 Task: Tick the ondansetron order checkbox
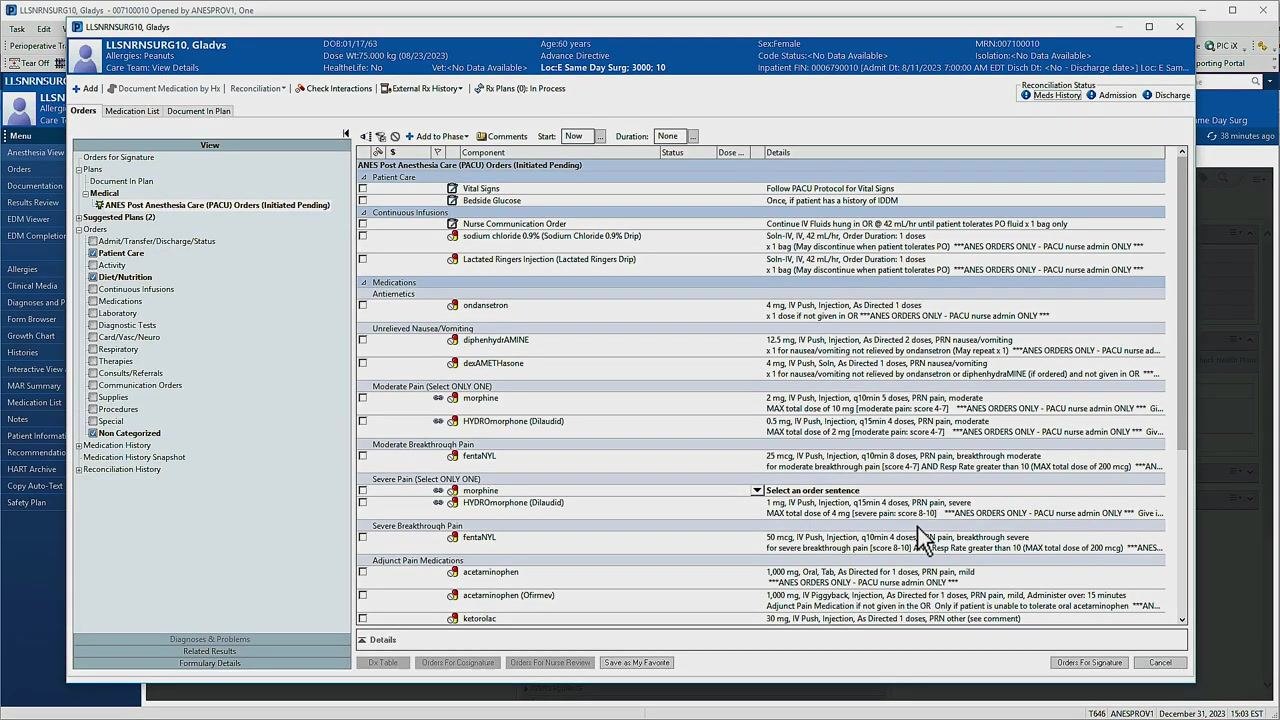pyautogui.click(x=363, y=305)
